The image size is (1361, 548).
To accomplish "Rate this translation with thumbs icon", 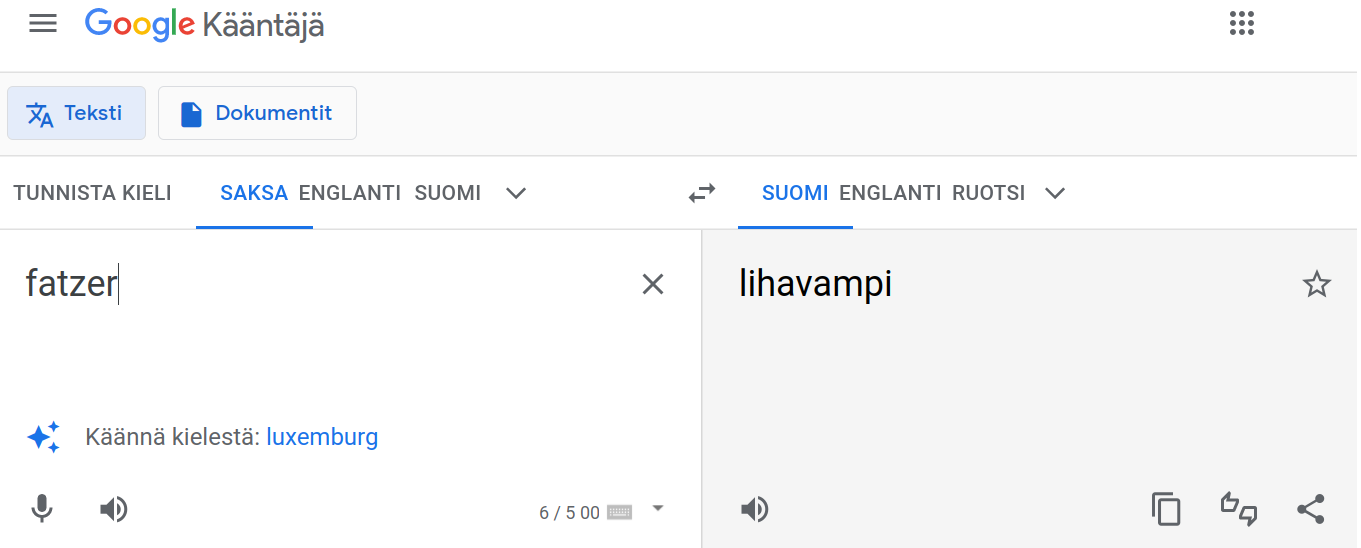I will [1239, 510].
